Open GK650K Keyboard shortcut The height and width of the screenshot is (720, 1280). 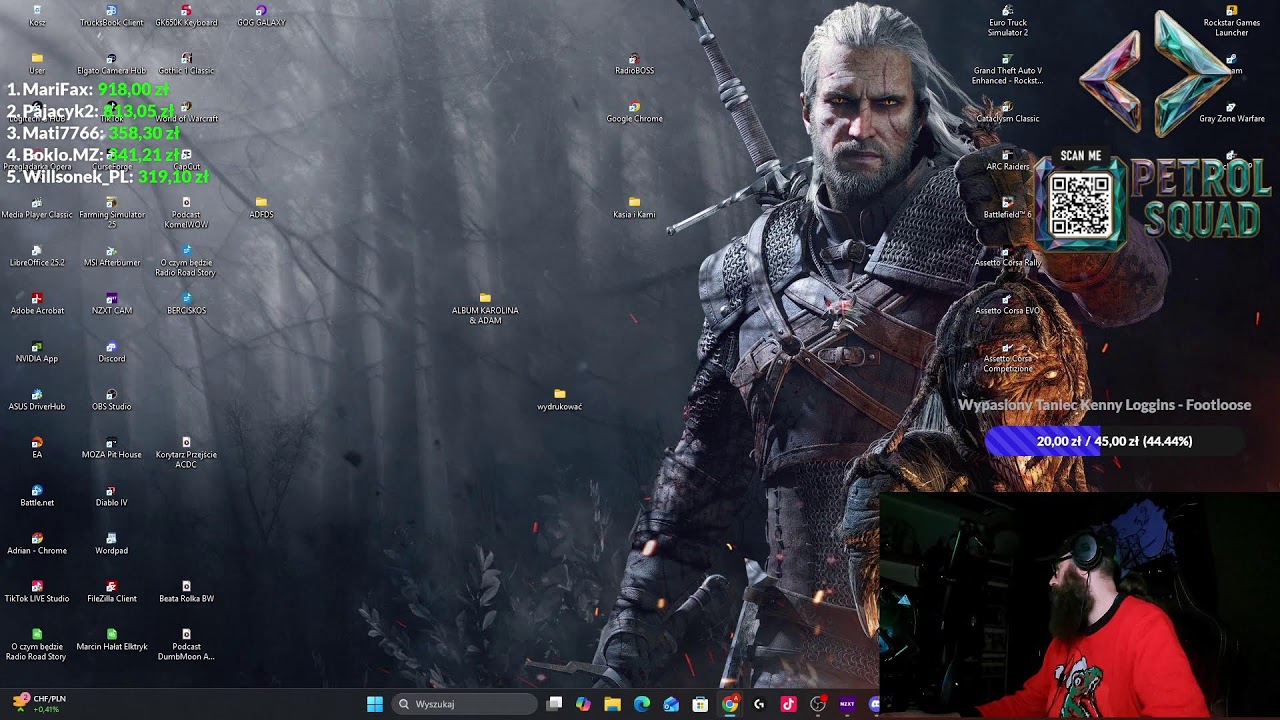pos(186,16)
